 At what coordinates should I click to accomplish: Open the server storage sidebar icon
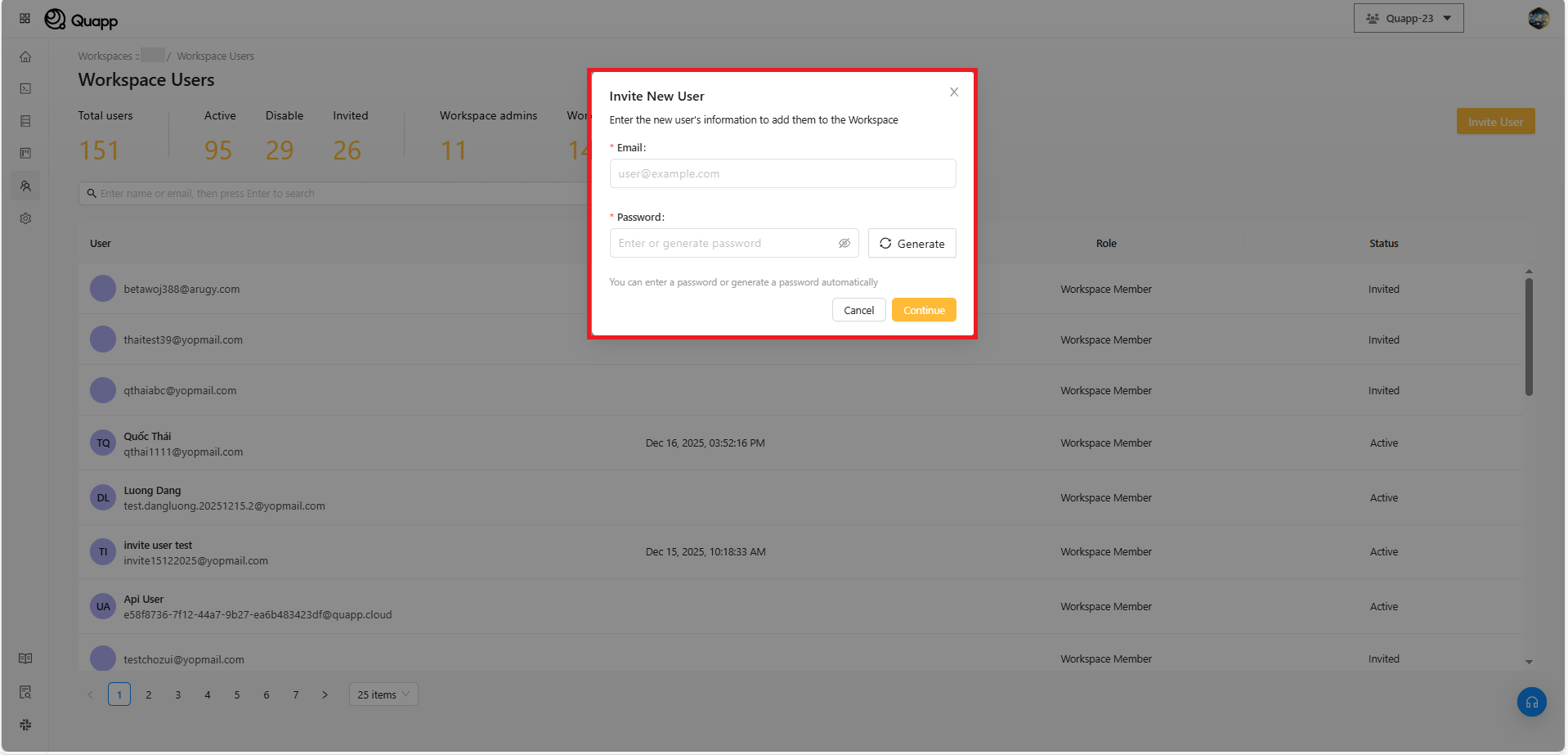click(25, 121)
